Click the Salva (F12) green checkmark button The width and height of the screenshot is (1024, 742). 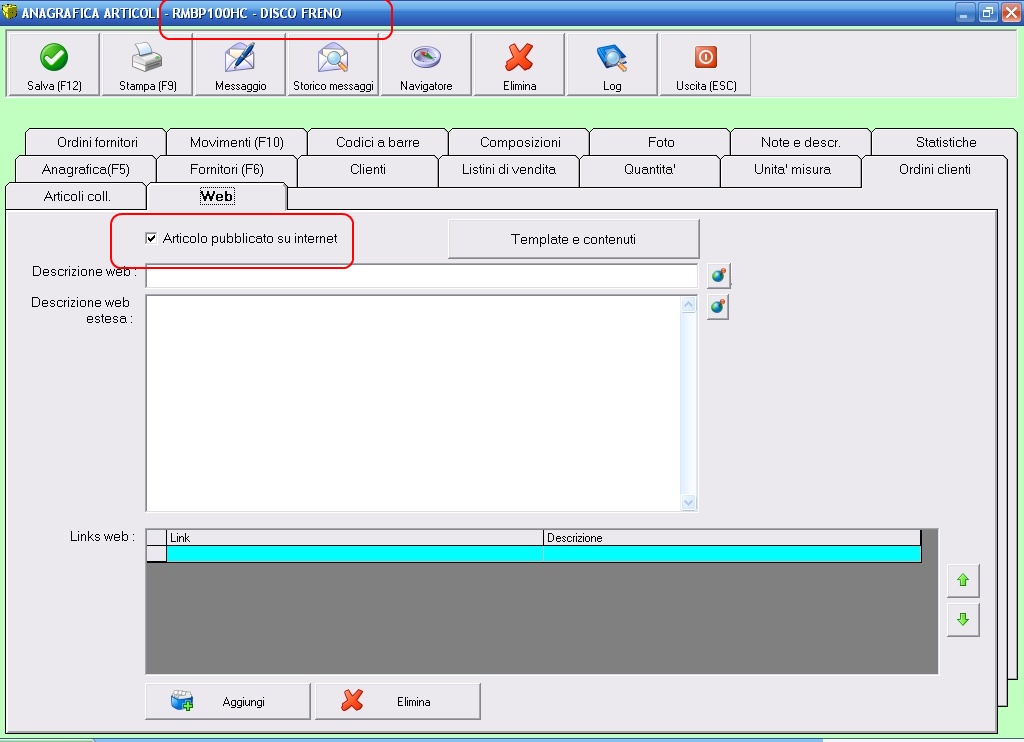click(x=54, y=65)
